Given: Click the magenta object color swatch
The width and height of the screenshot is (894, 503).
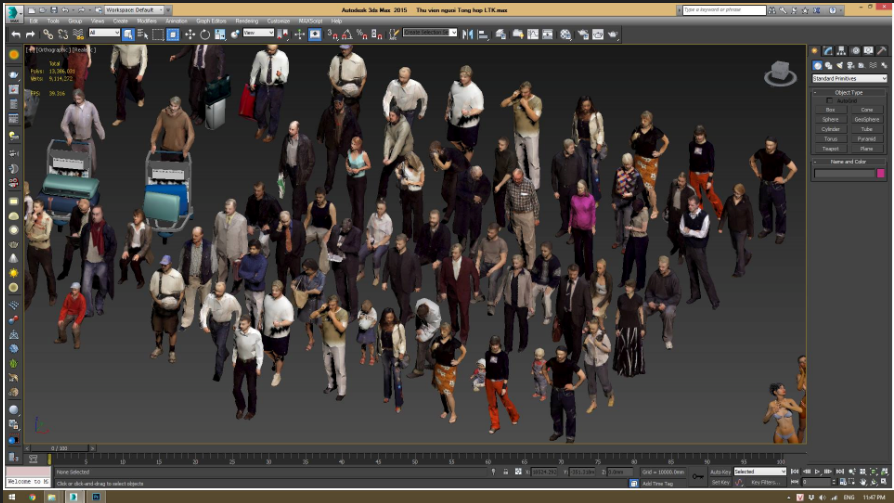Looking at the screenshot, I should point(880,173).
